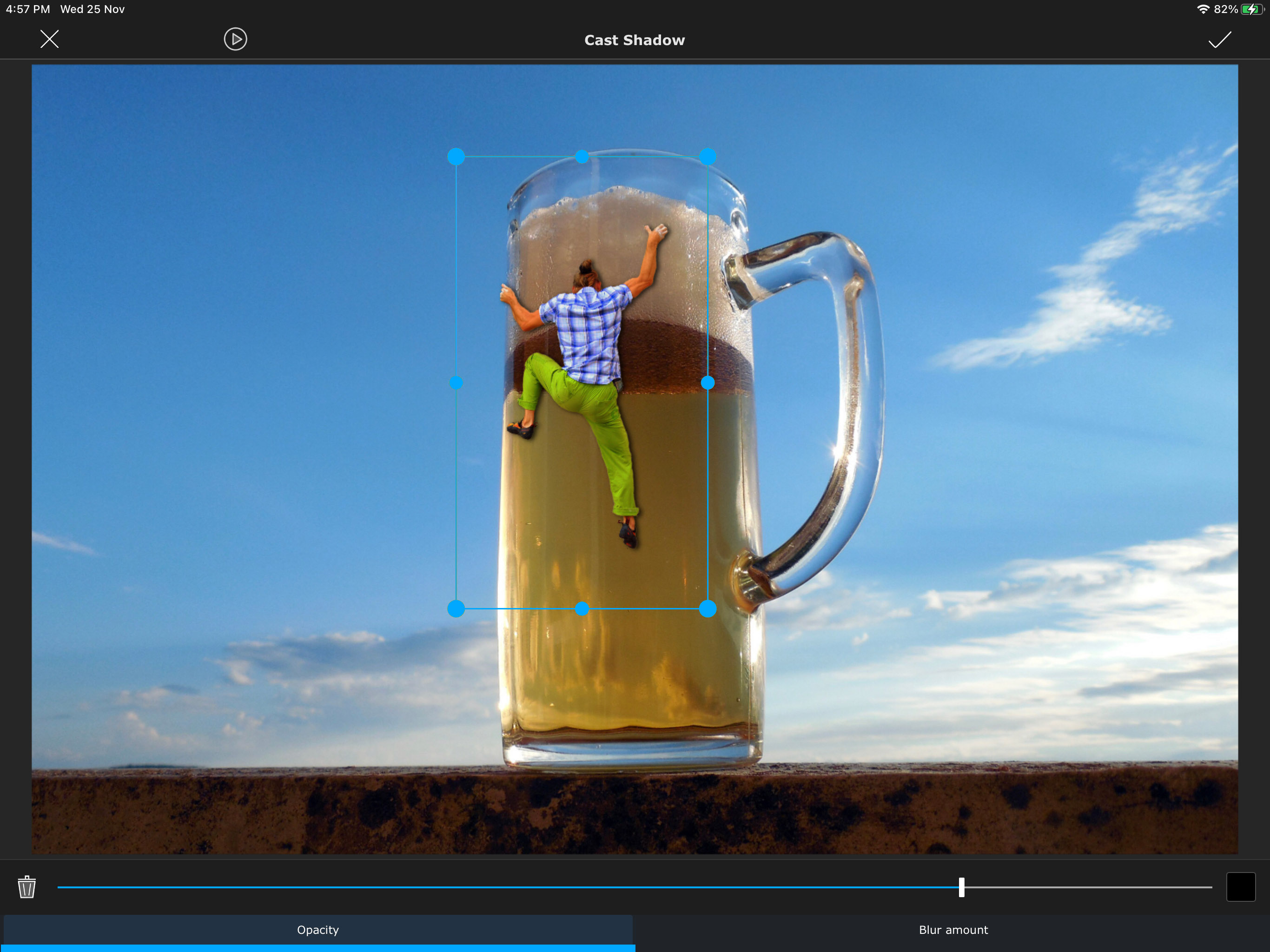
Task: Click the bottom-left selection box handle
Action: coord(456,608)
